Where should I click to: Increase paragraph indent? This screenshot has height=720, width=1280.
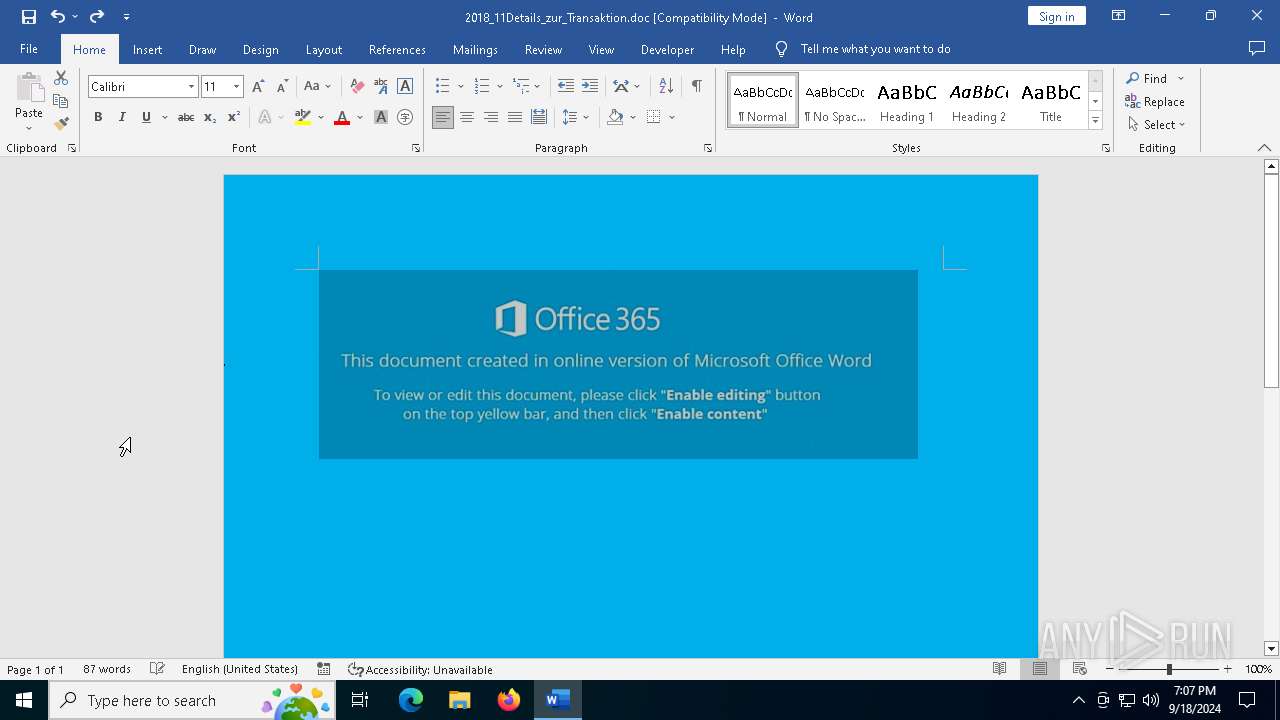click(x=590, y=86)
